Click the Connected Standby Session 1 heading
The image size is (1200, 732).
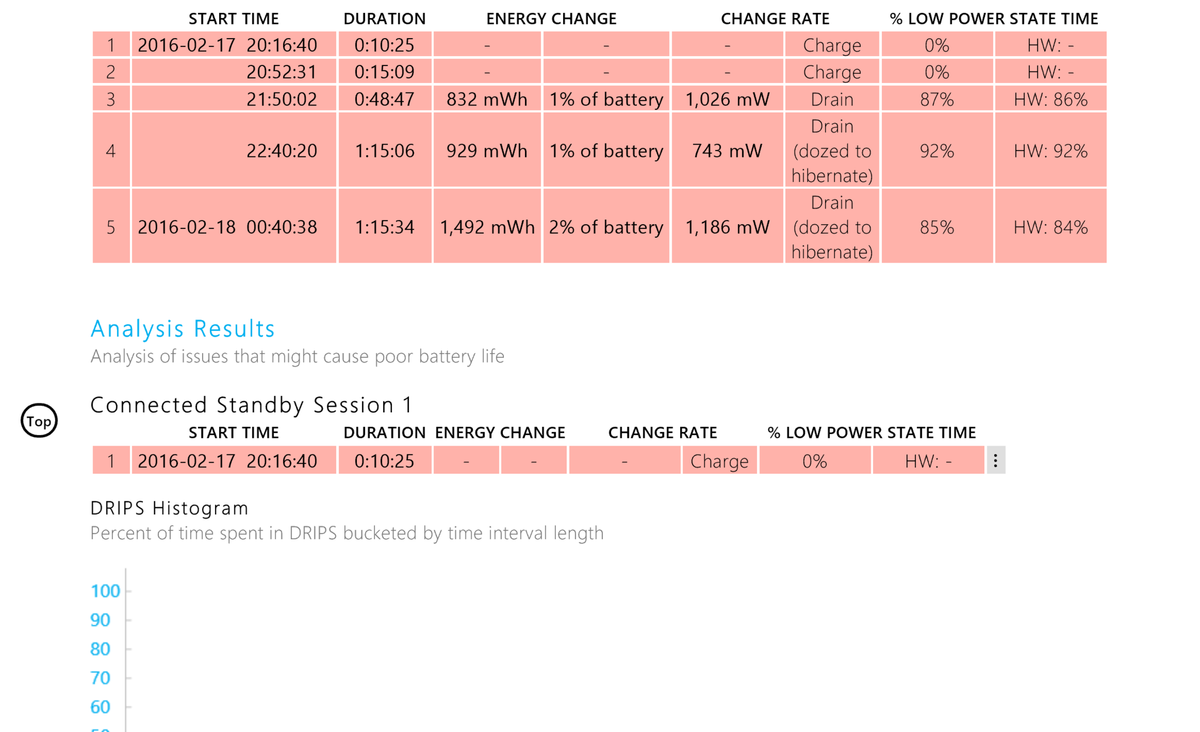(x=251, y=405)
